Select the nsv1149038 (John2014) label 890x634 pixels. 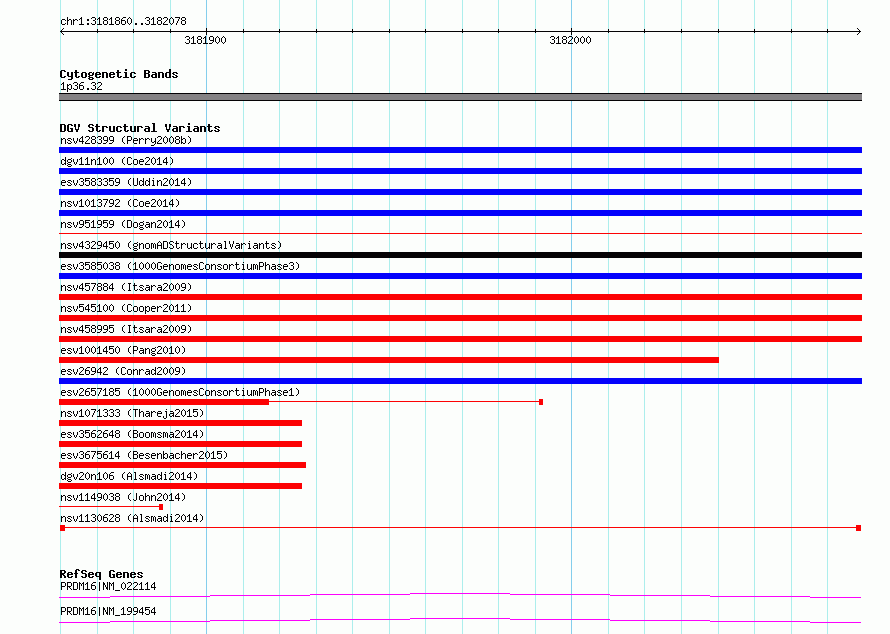123,497
